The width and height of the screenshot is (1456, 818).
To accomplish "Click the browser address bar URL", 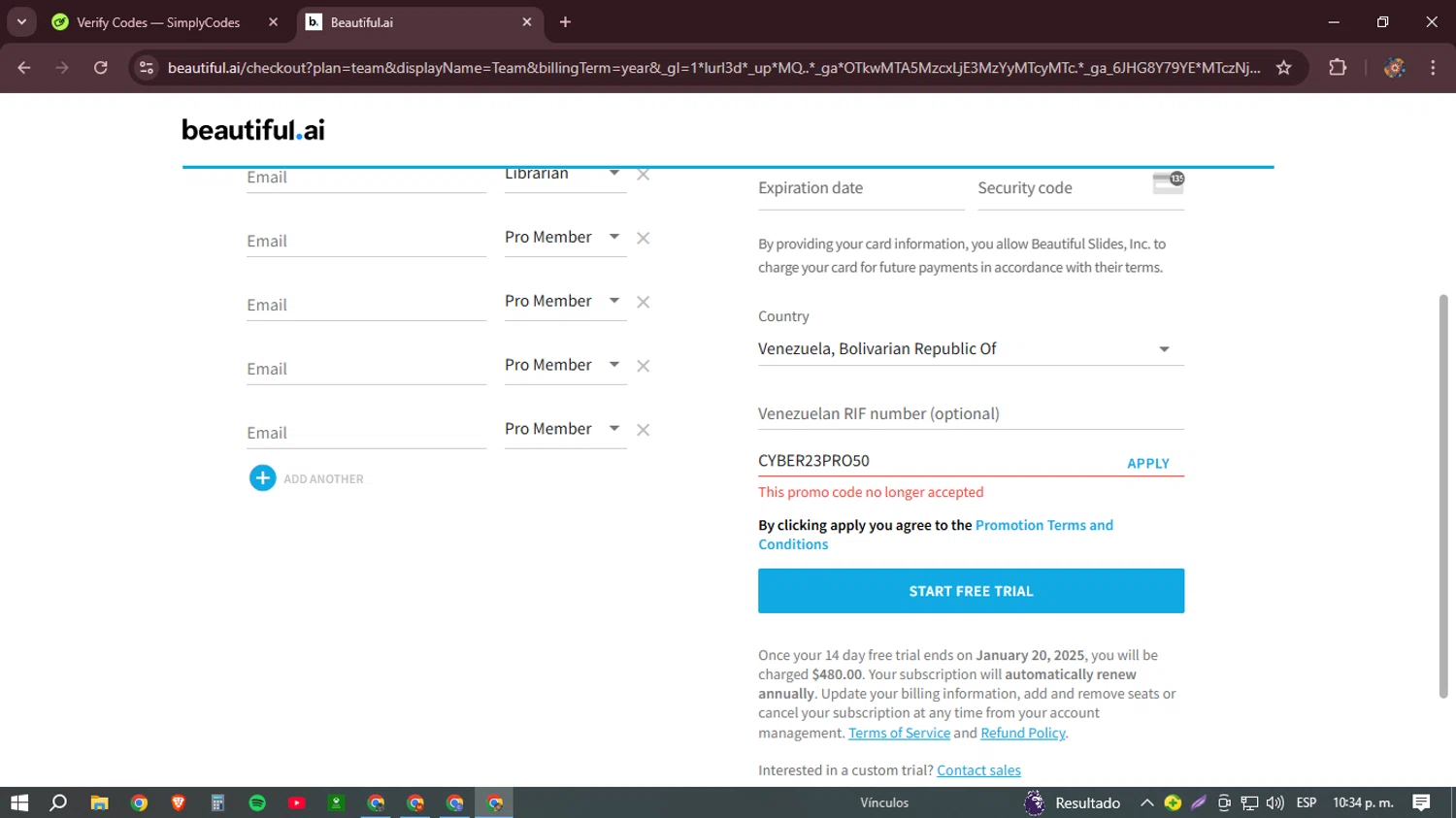I will 713,67.
